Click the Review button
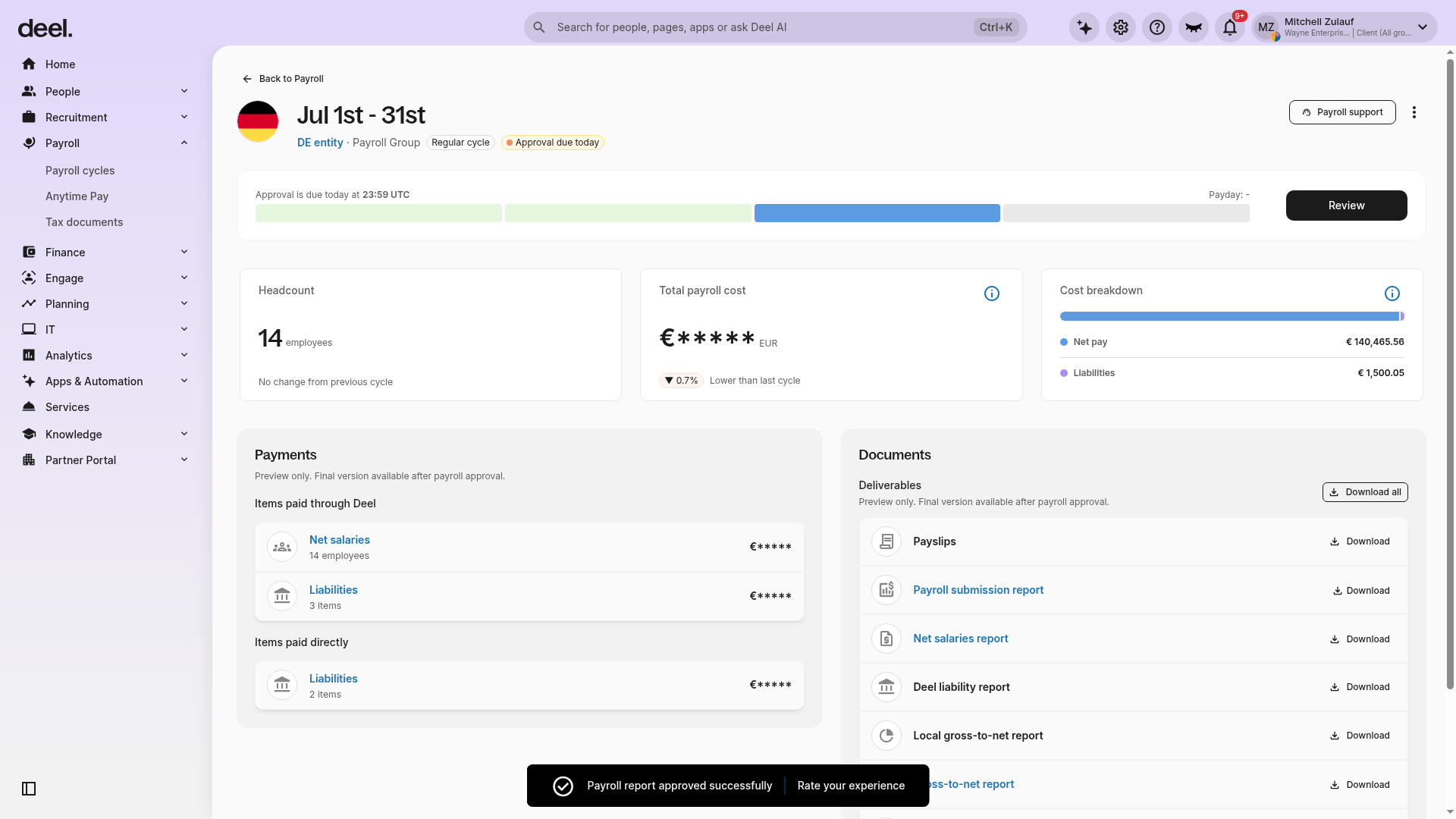Screen dimensions: 1456x819 (x=1347, y=206)
